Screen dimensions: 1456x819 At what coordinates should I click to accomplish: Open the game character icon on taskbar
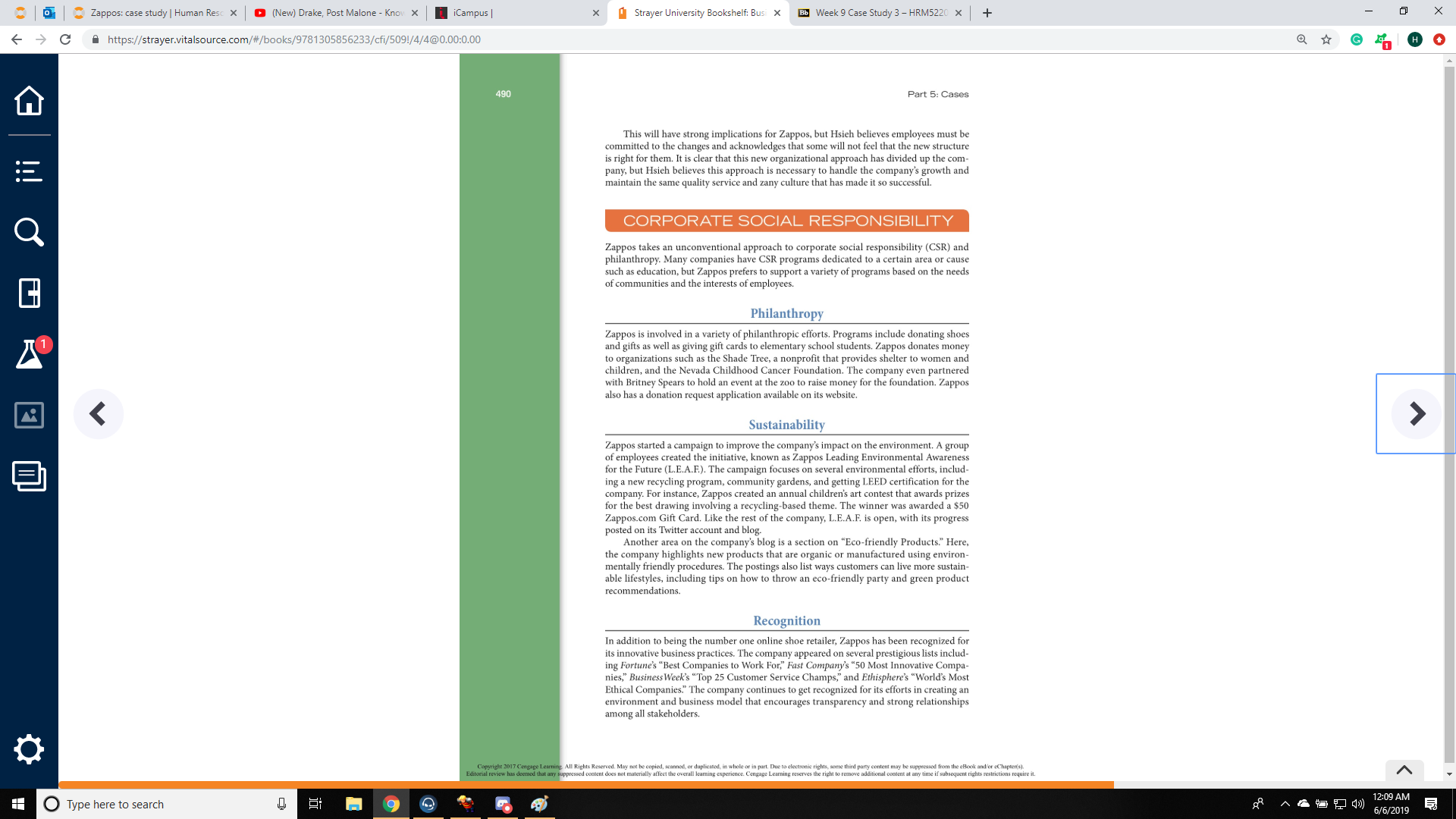[x=466, y=804]
